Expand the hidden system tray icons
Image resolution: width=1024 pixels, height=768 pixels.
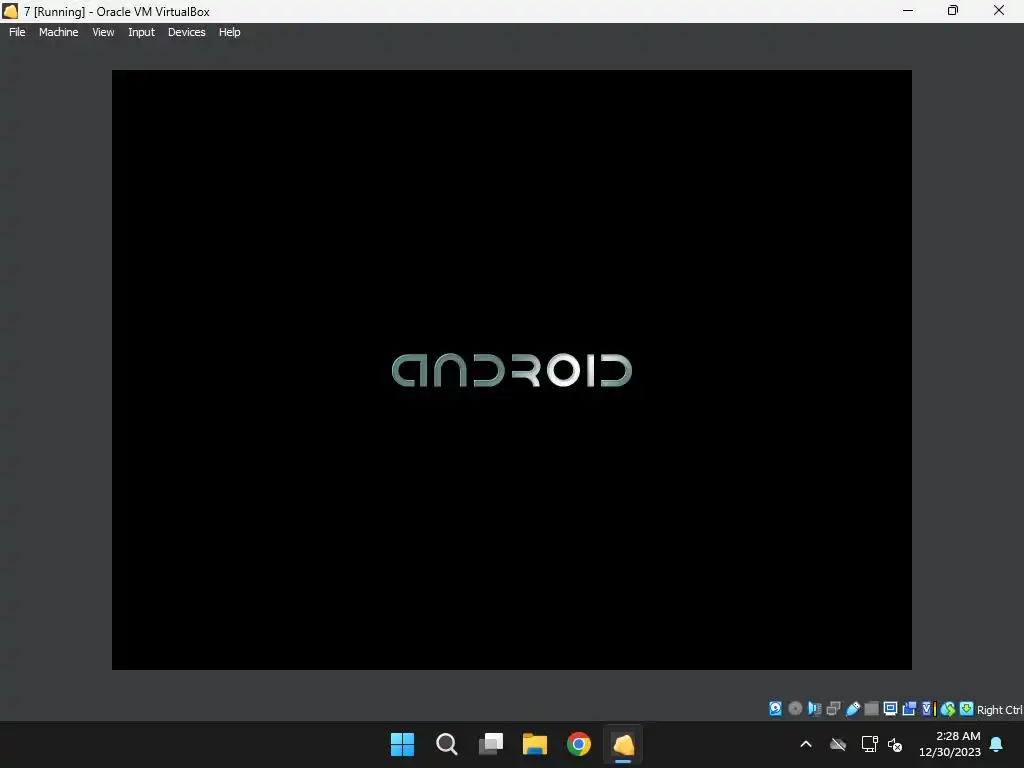806,744
